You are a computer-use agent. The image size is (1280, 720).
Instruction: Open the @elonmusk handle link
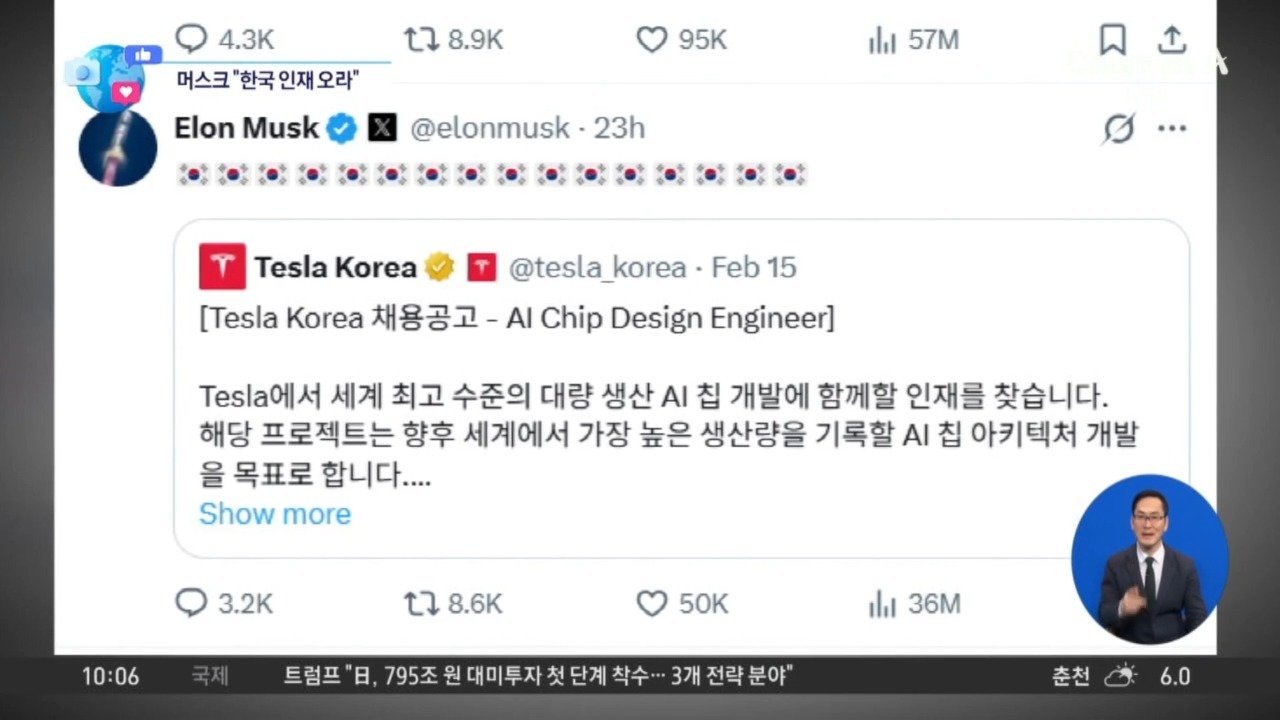coord(490,128)
